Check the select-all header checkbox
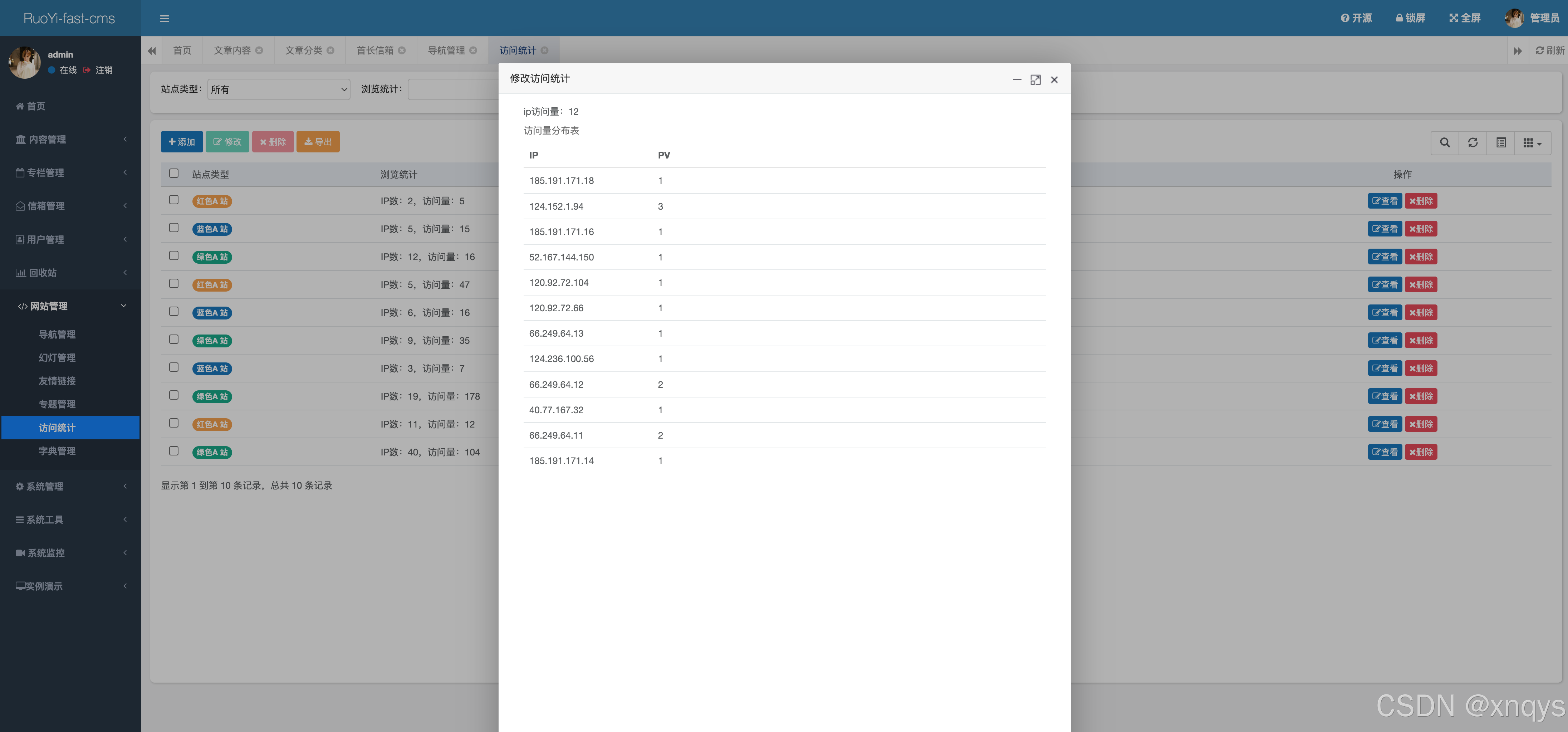Screen dimensions: 1568x732 pos(174,173)
